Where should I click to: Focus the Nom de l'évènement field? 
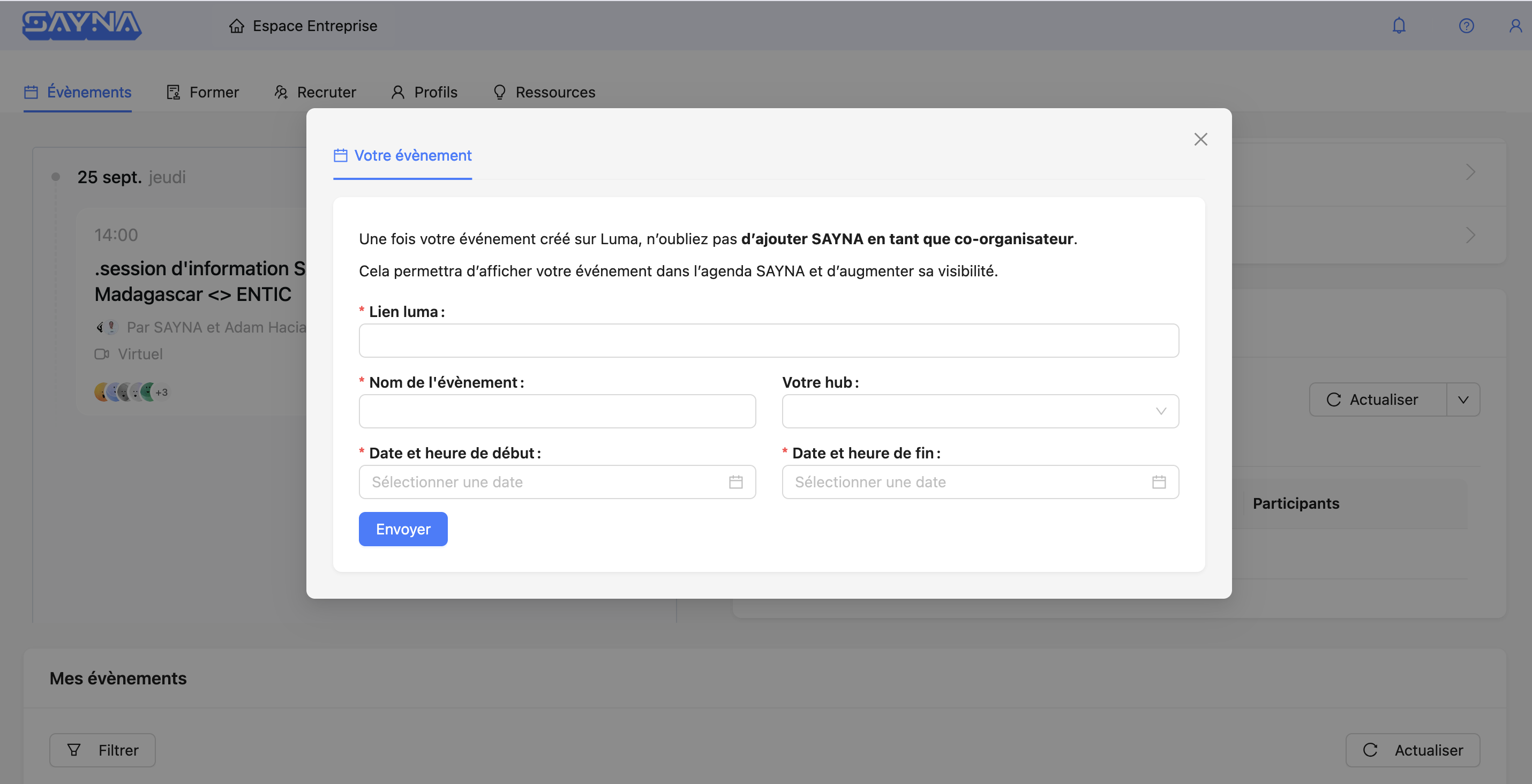coord(557,411)
